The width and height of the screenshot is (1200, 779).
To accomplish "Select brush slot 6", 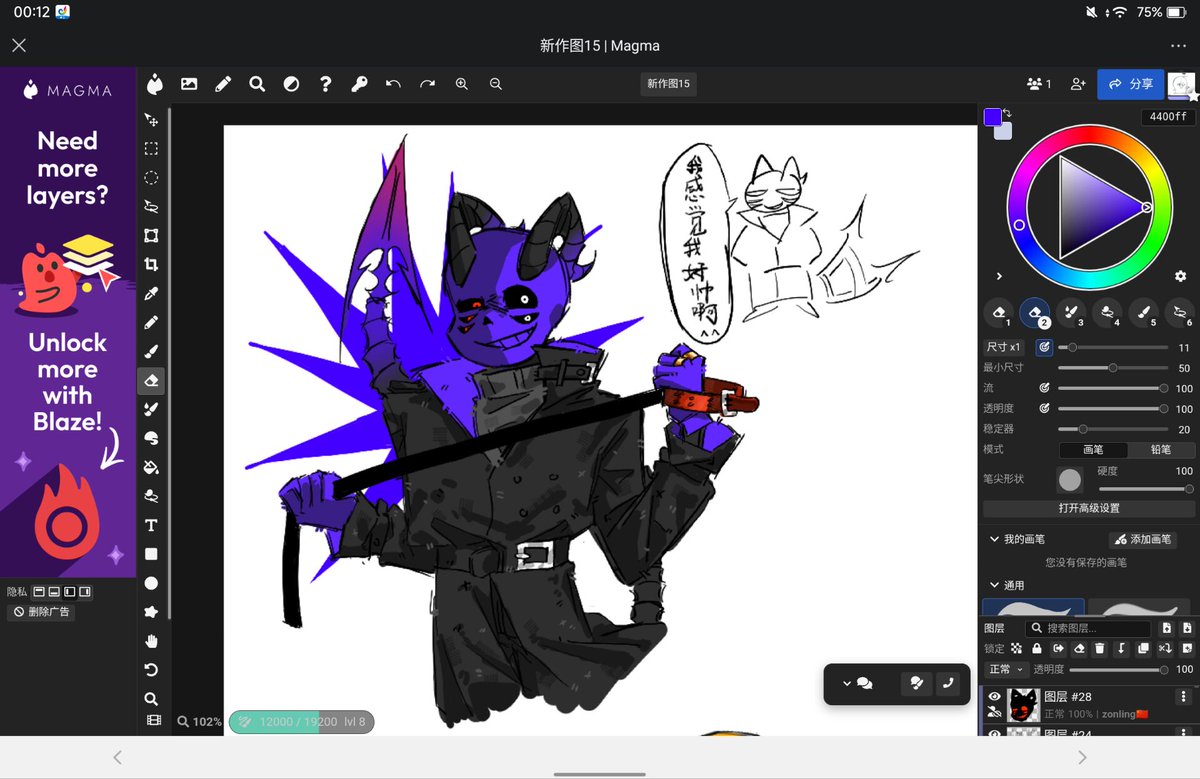I will pyautogui.click(x=1178, y=313).
